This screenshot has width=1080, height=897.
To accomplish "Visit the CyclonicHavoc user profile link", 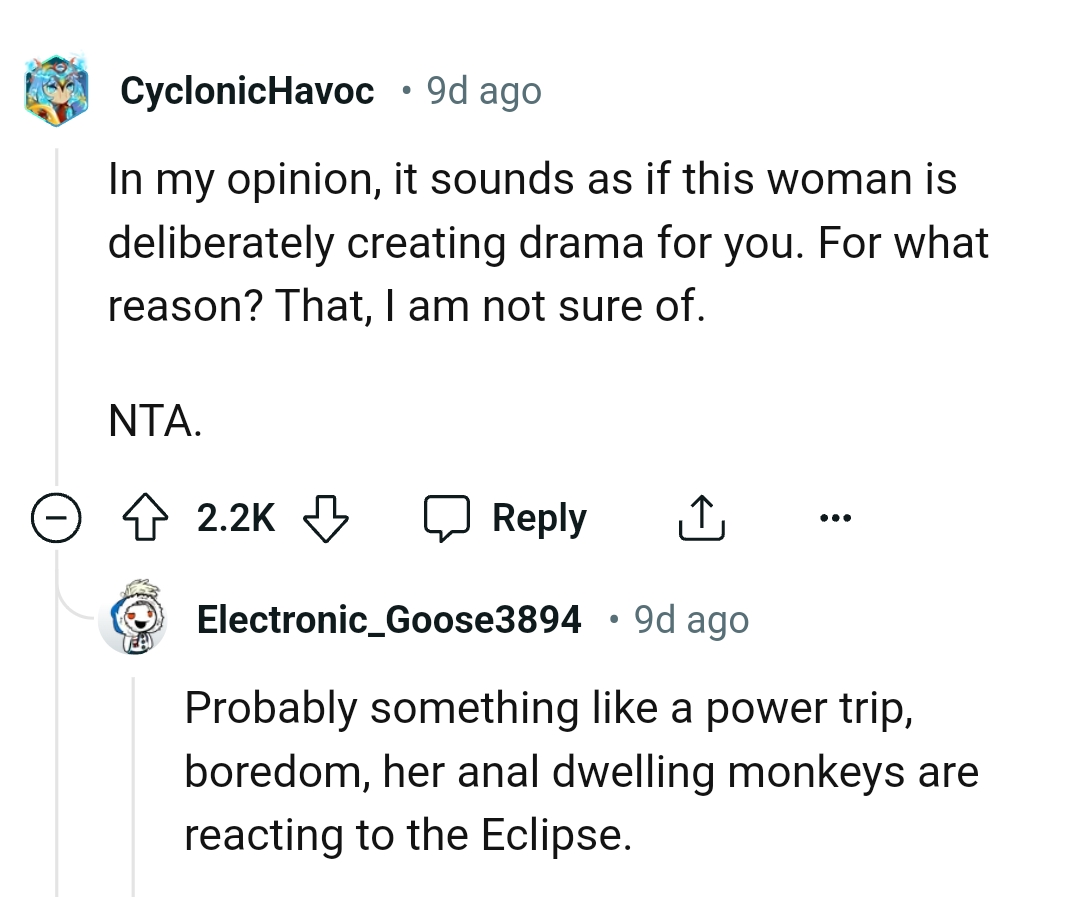I will [x=247, y=91].
